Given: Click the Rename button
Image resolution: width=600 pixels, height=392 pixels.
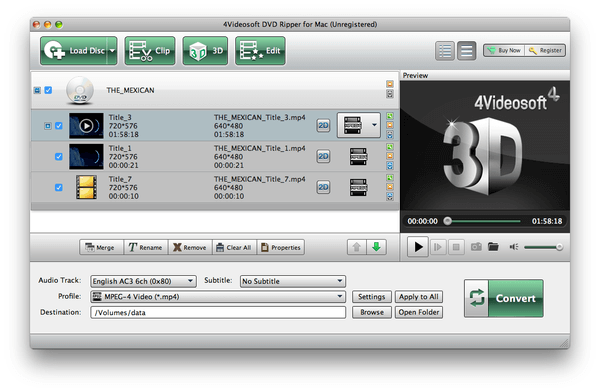Looking at the screenshot, I should 146,247.
